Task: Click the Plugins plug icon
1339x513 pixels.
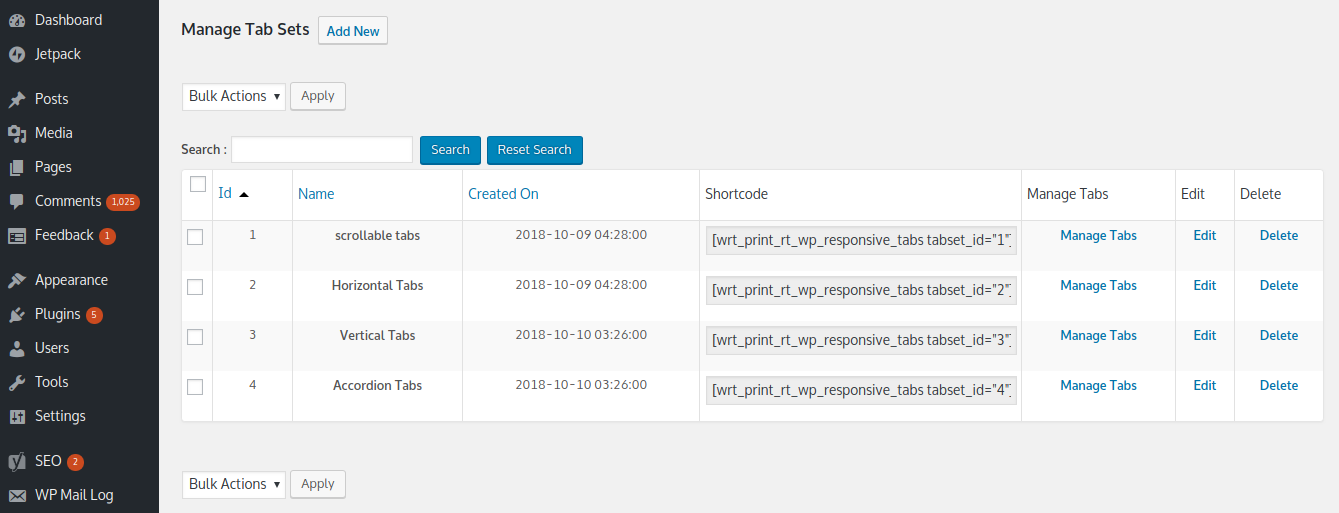Action: pos(17,315)
